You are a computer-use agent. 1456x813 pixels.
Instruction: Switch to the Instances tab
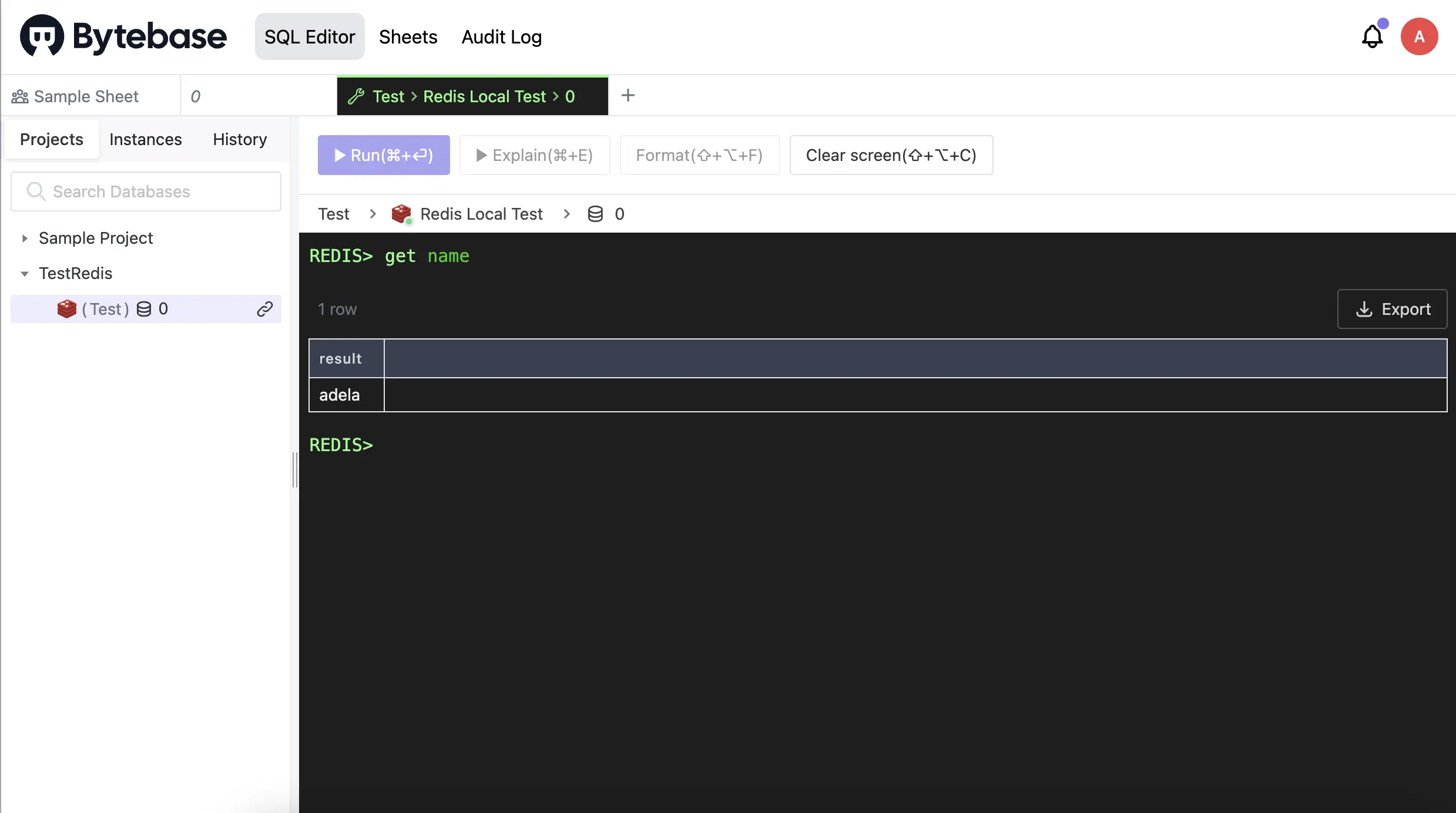click(x=146, y=139)
